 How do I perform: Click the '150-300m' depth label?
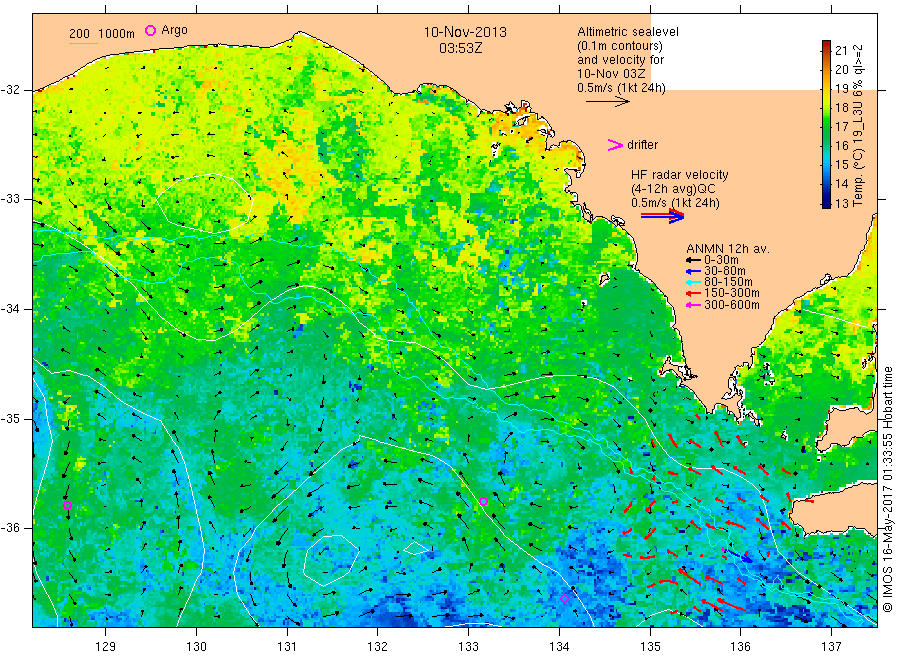pyautogui.click(x=732, y=293)
